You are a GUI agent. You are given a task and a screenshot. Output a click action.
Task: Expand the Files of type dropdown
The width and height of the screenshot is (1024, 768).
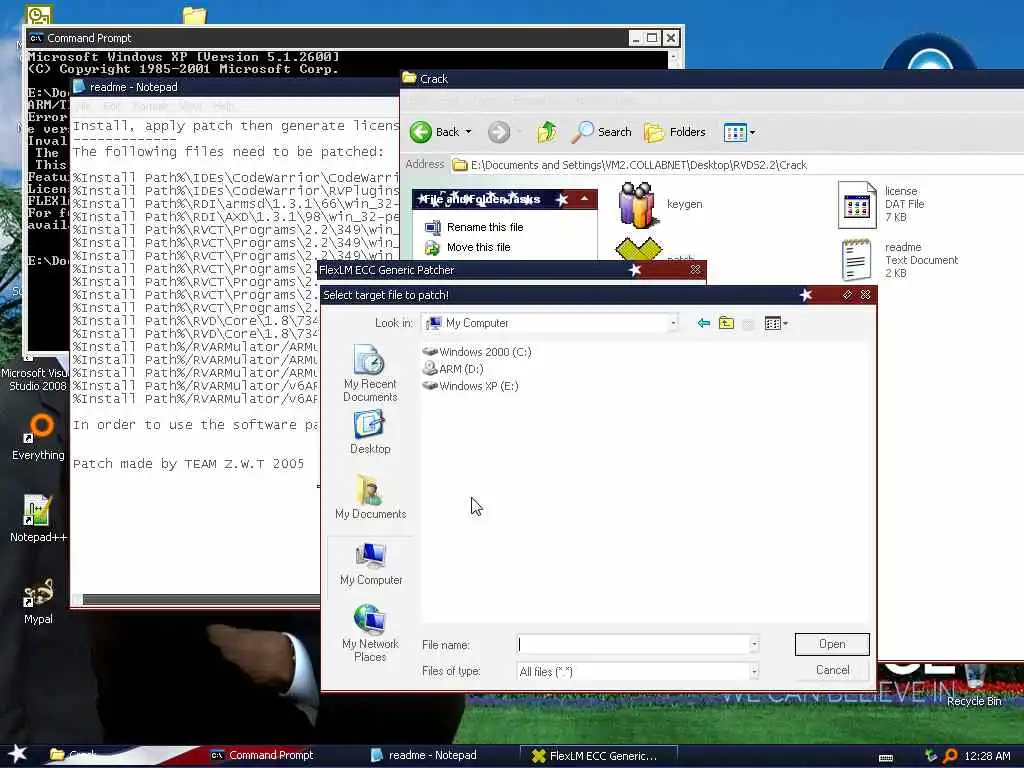click(754, 671)
